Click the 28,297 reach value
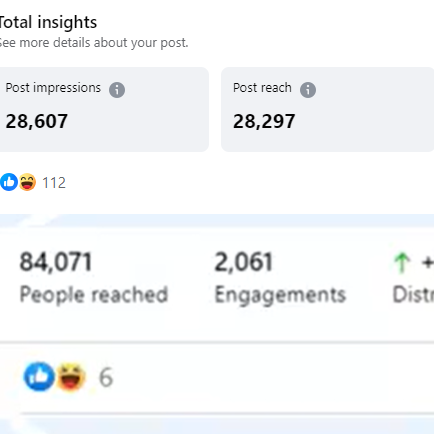Screen dimensions: 434x434 tap(264, 121)
